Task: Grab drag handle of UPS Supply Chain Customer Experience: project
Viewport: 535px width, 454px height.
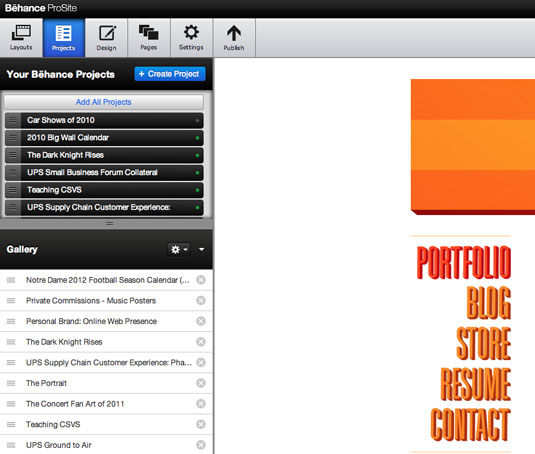Action: coord(13,207)
